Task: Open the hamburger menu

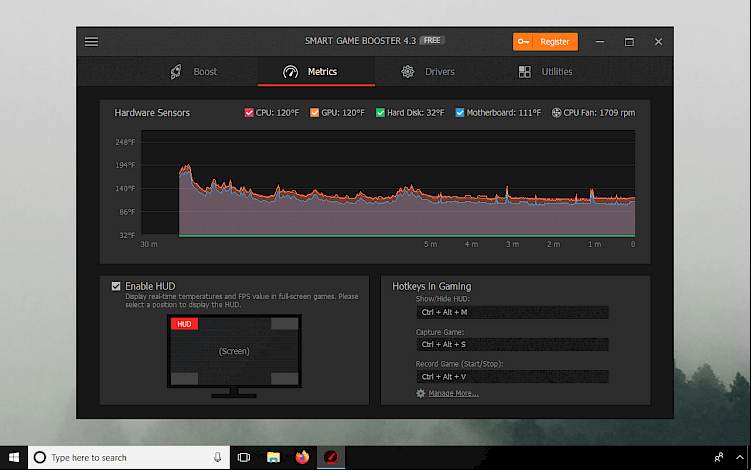Action: pos(91,42)
